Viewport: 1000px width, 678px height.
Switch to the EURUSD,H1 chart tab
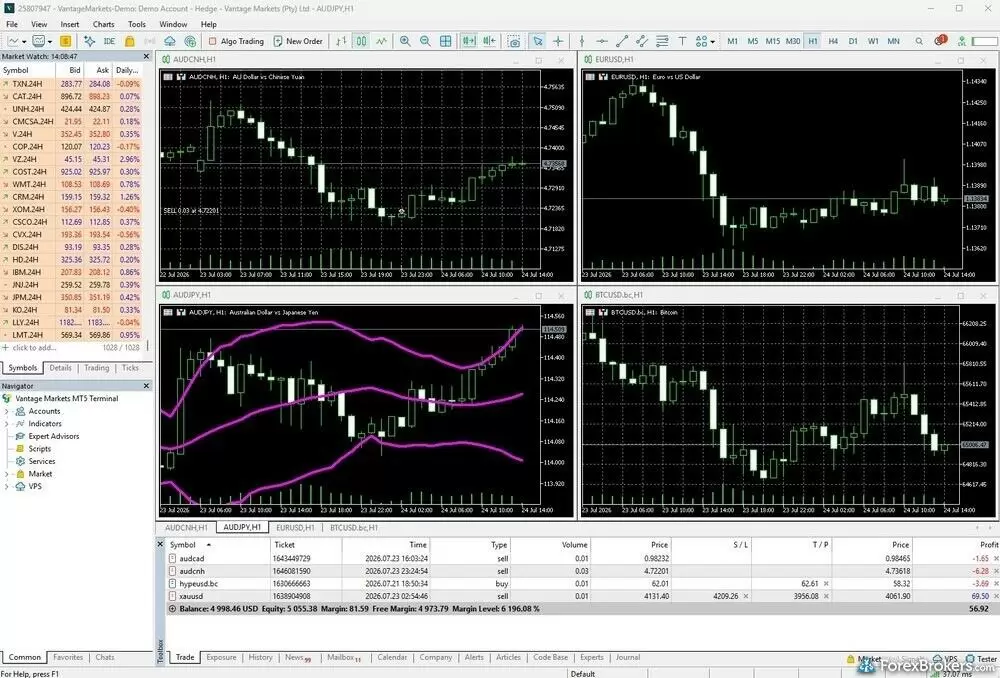[x=295, y=527]
